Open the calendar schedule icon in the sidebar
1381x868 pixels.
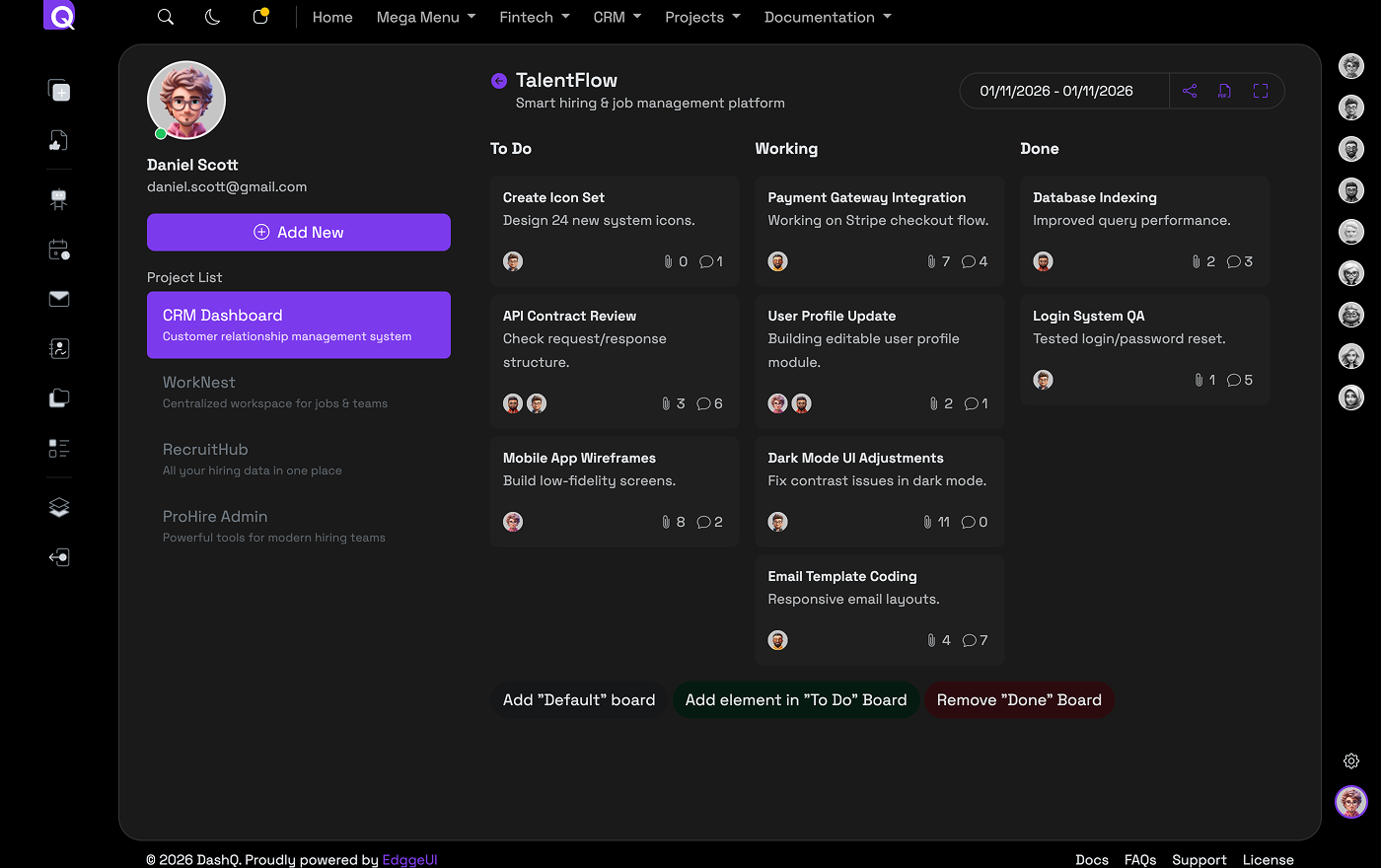point(57,250)
